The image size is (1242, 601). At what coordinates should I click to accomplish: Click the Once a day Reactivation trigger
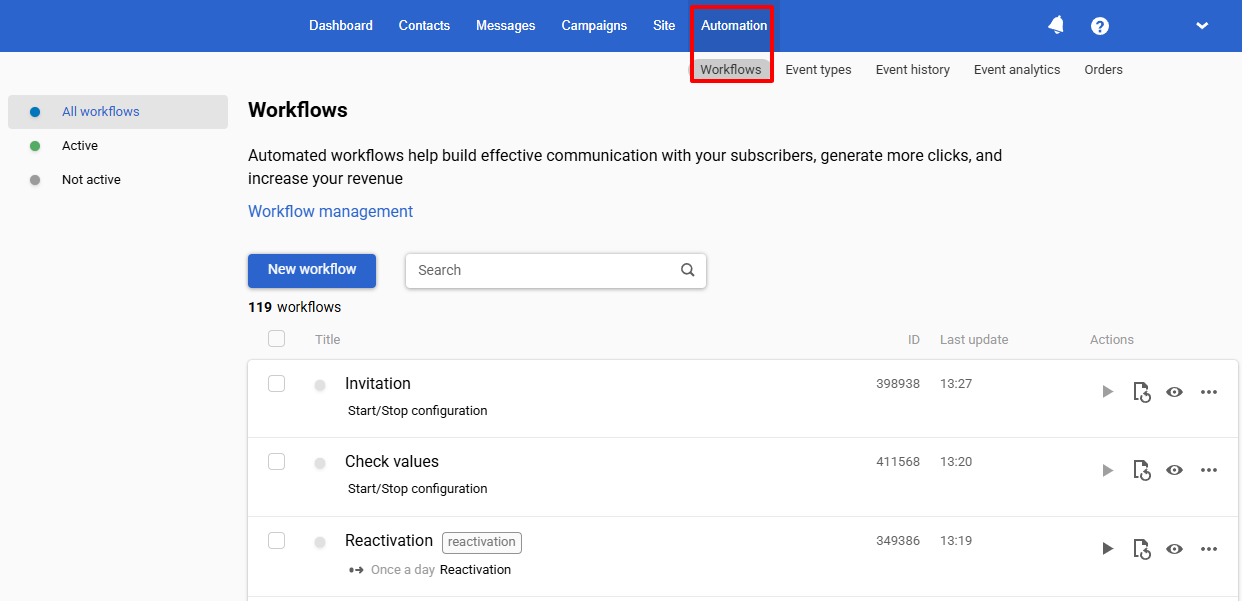coord(430,570)
